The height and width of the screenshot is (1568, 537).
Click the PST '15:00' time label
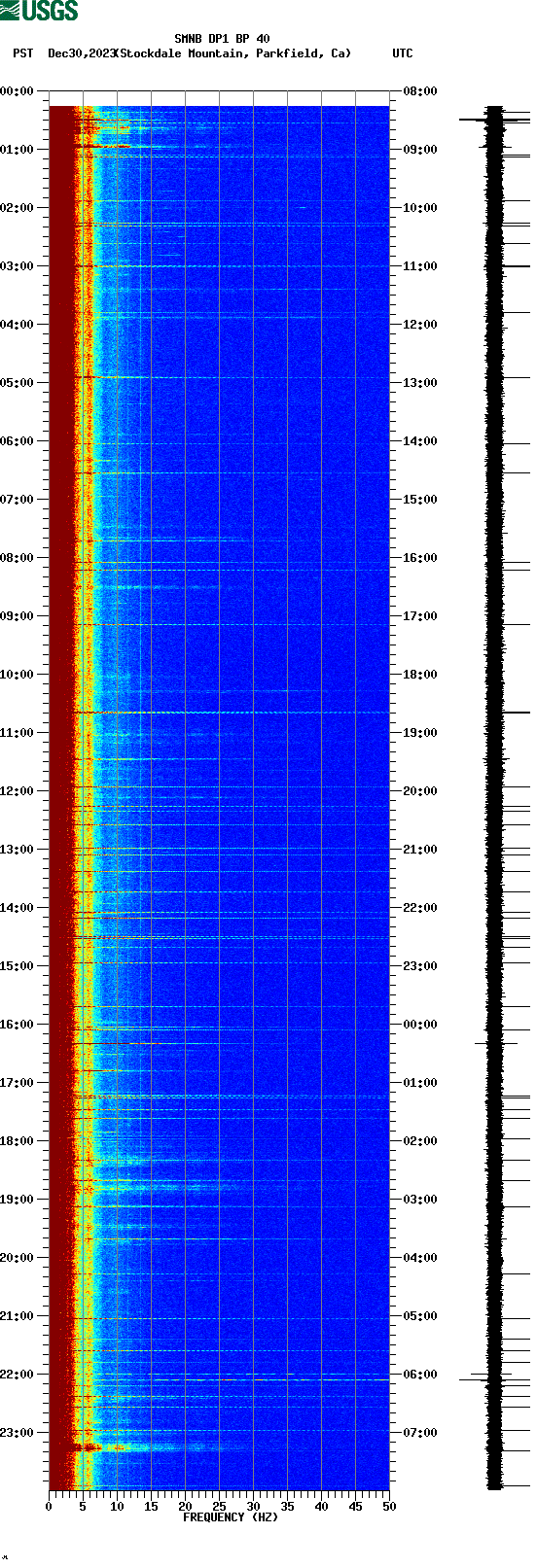pyautogui.click(x=18, y=966)
